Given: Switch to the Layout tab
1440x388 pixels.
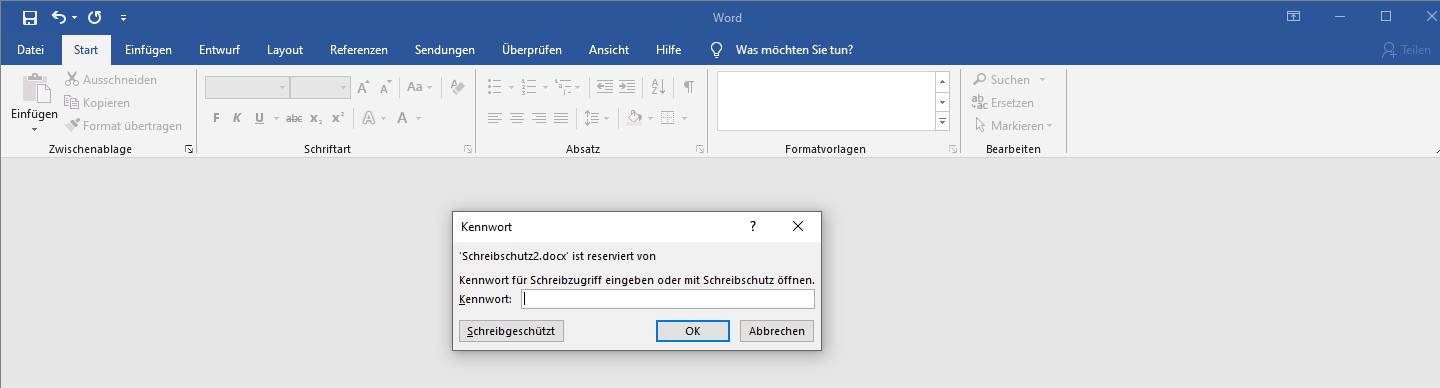Looking at the screenshot, I should [285, 50].
